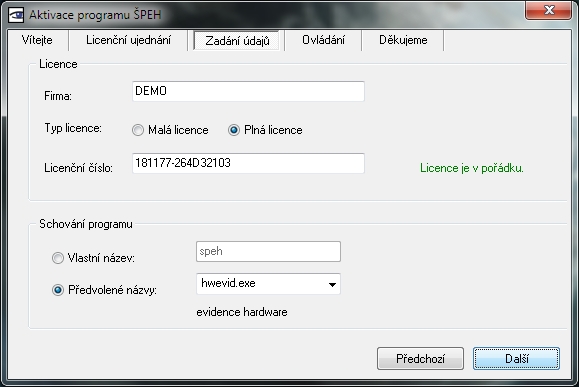Focus the Licenční číslo input field
579x387 pixels.
click(x=248, y=163)
